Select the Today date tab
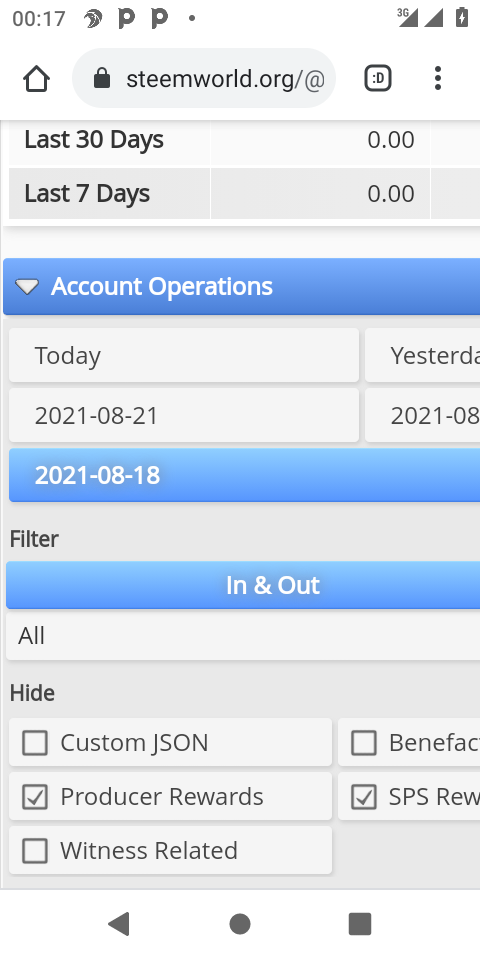 pos(184,355)
